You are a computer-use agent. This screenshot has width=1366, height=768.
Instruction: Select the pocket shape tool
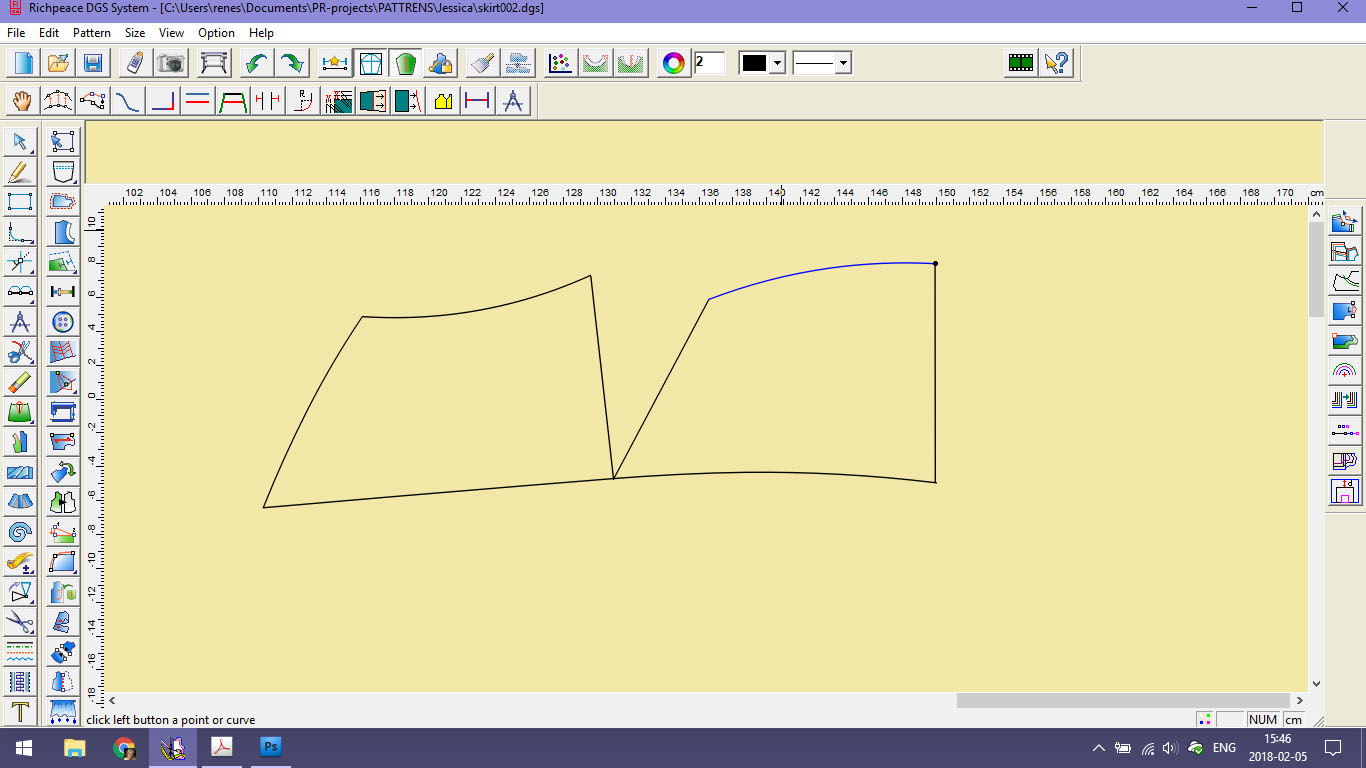(63, 171)
